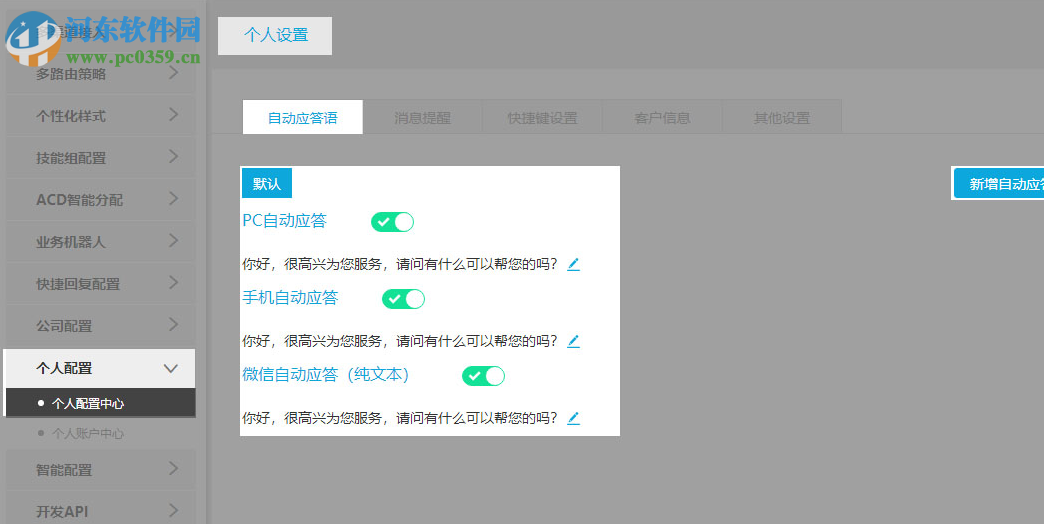Edit the 手机自动应答 message with pencil icon
Image resolution: width=1044 pixels, height=524 pixels.
click(573, 342)
